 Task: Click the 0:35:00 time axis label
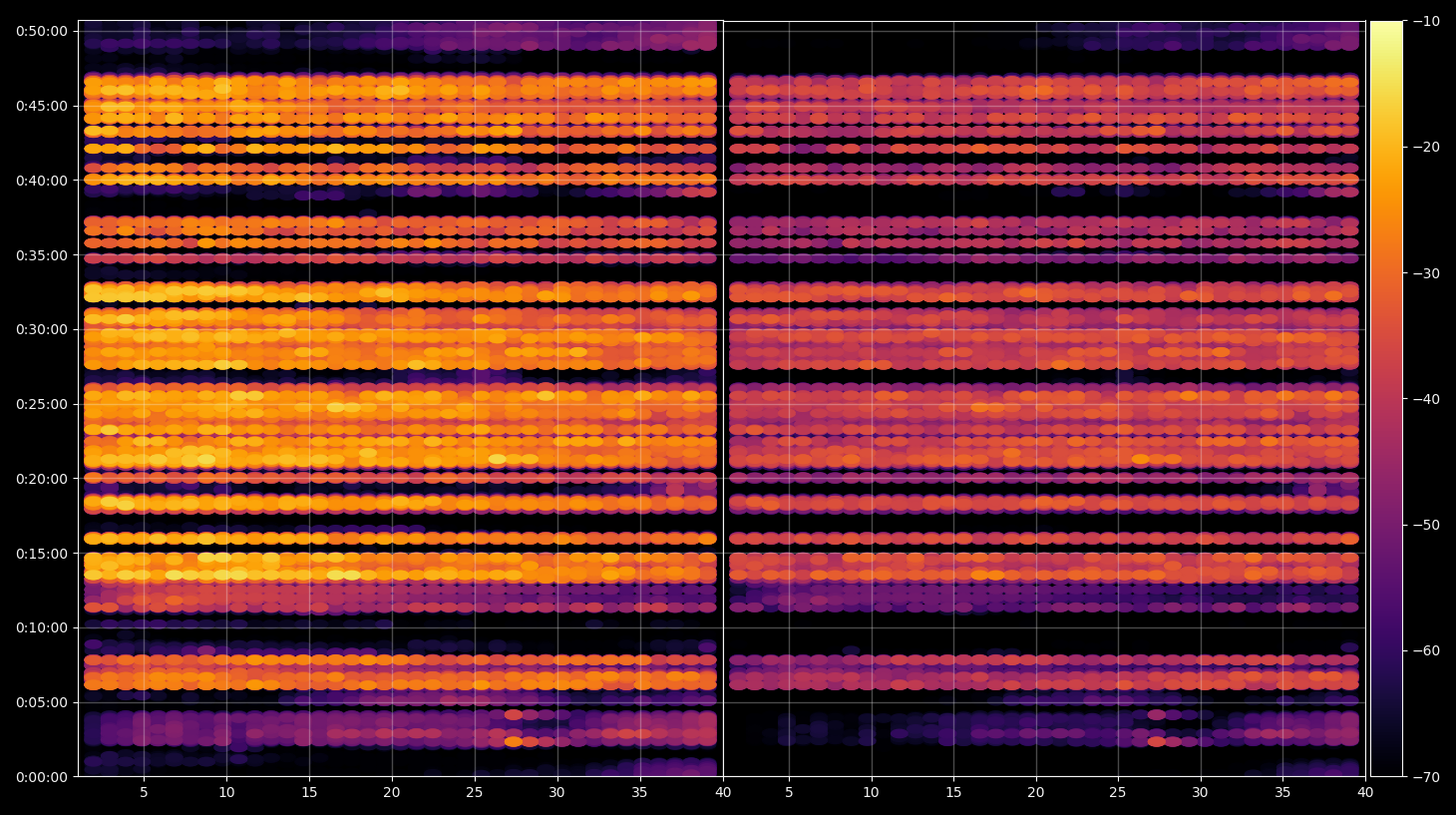coord(42,255)
